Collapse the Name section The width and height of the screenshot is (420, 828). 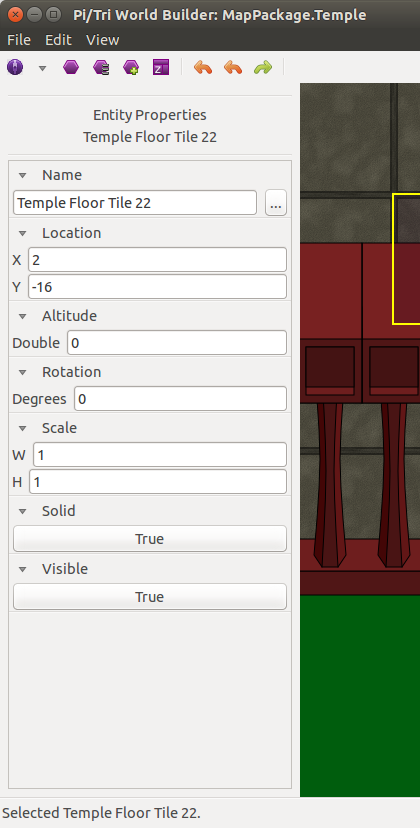point(22,175)
